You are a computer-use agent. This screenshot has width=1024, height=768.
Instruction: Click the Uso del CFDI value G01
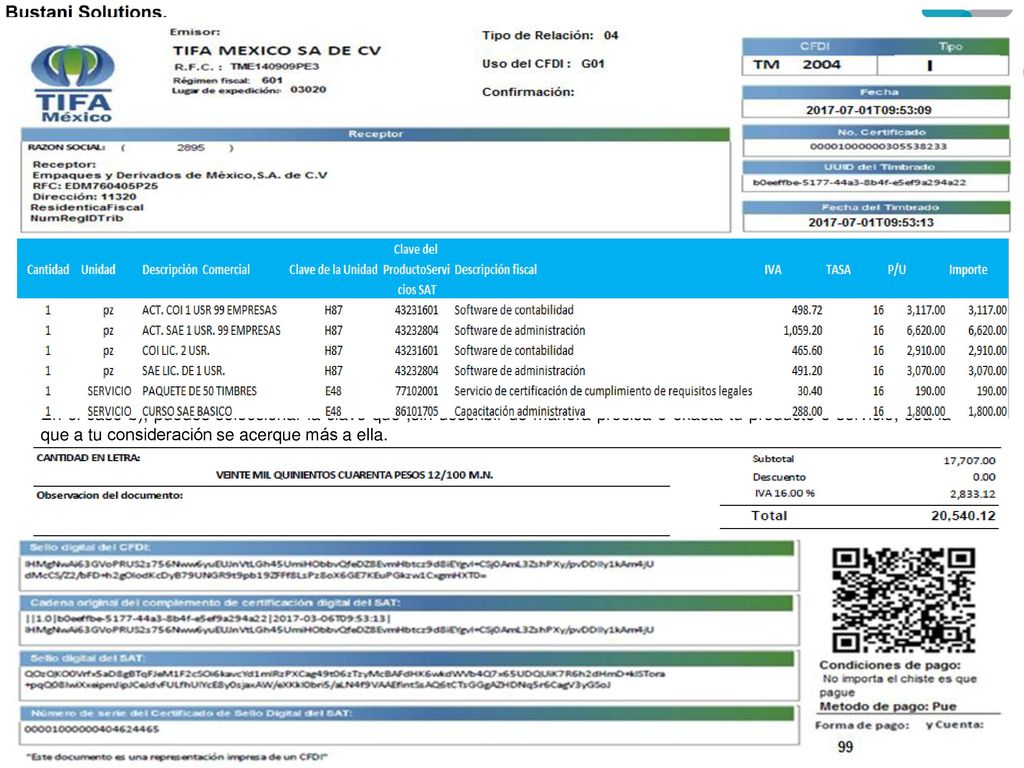coord(593,63)
